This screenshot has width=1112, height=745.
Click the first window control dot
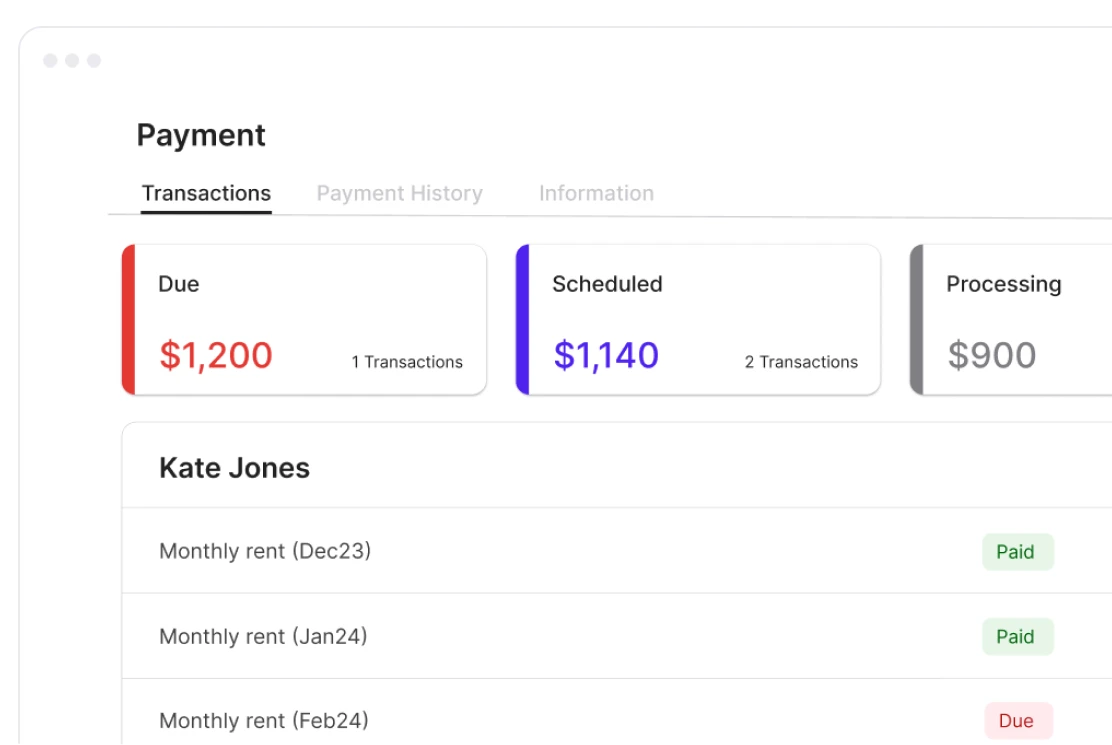point(50,61)
